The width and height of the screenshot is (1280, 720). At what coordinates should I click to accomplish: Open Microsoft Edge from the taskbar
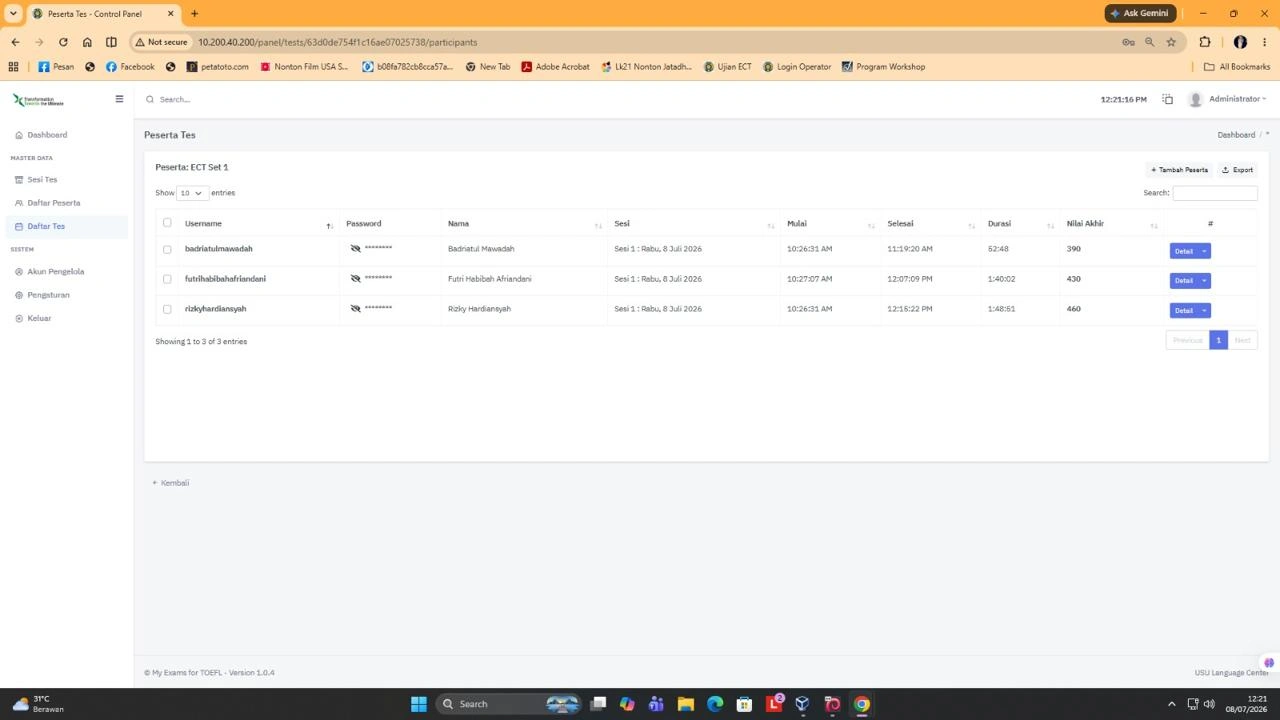point(715,704)
